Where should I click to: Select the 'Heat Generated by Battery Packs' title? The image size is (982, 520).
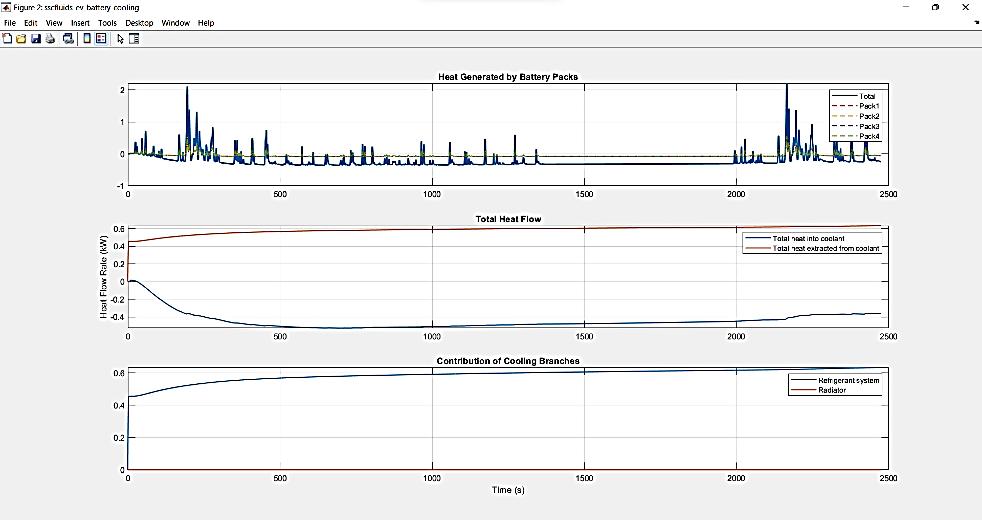508,76
